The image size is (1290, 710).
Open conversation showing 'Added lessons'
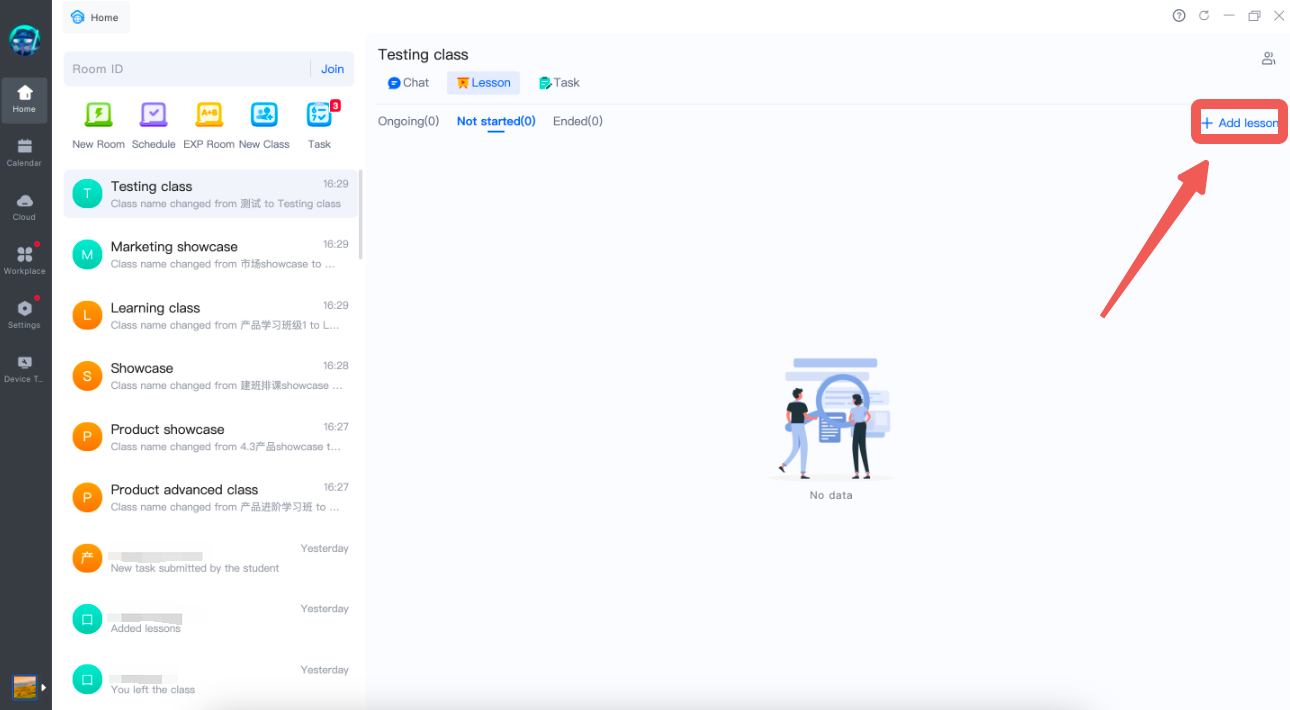(210, 619)
